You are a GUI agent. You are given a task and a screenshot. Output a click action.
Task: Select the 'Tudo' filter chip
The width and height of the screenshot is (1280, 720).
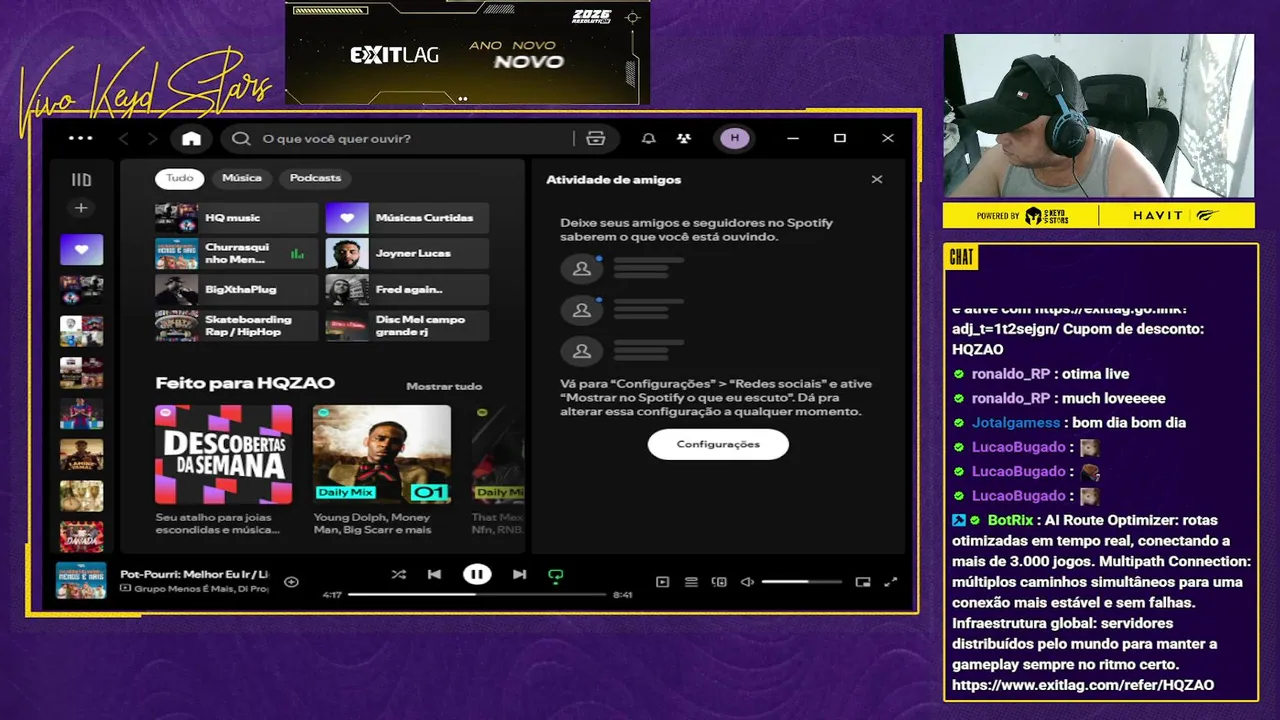[180, 178]
